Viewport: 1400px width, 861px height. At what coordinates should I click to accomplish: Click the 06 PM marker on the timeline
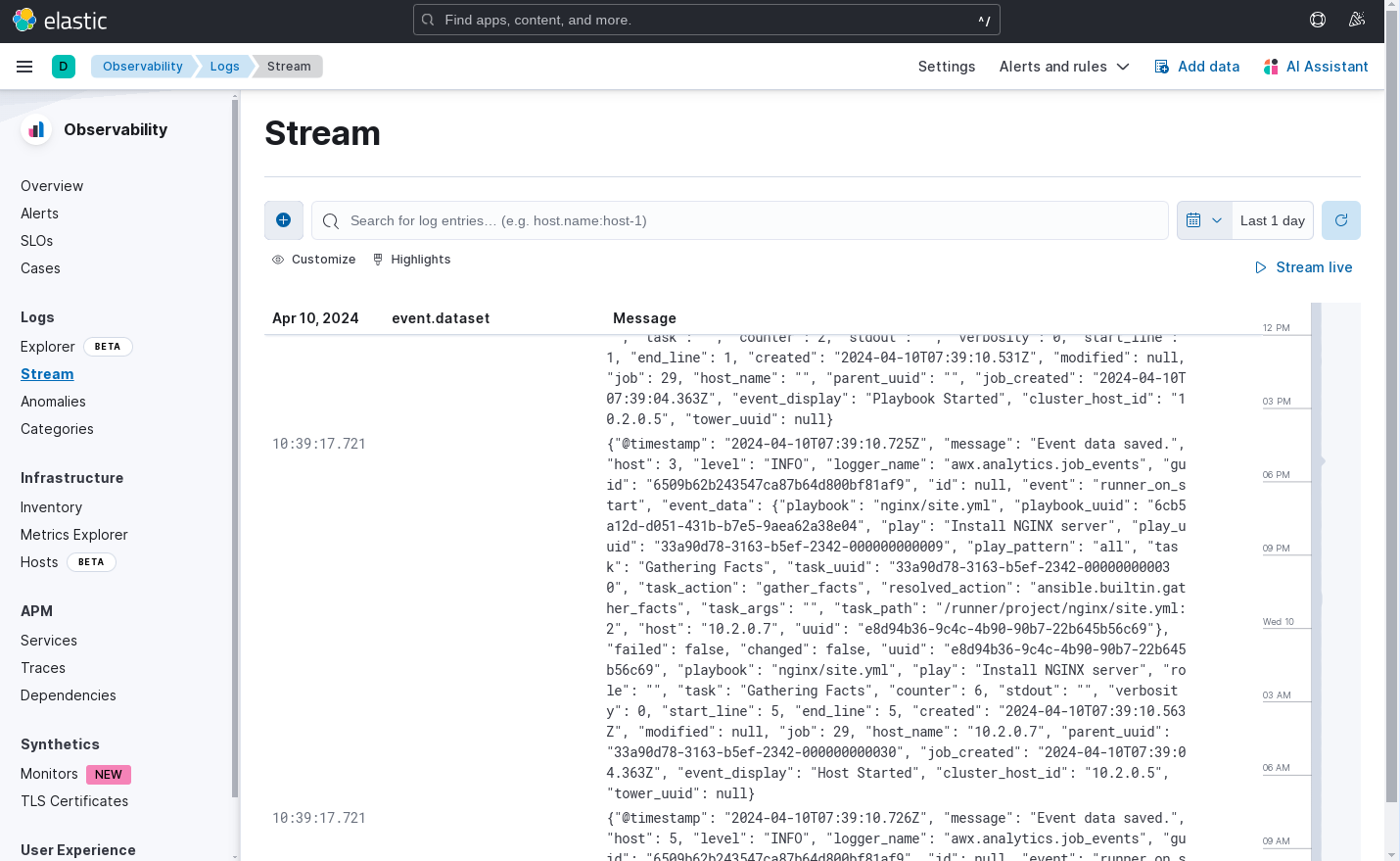[x=1277, y=475]
